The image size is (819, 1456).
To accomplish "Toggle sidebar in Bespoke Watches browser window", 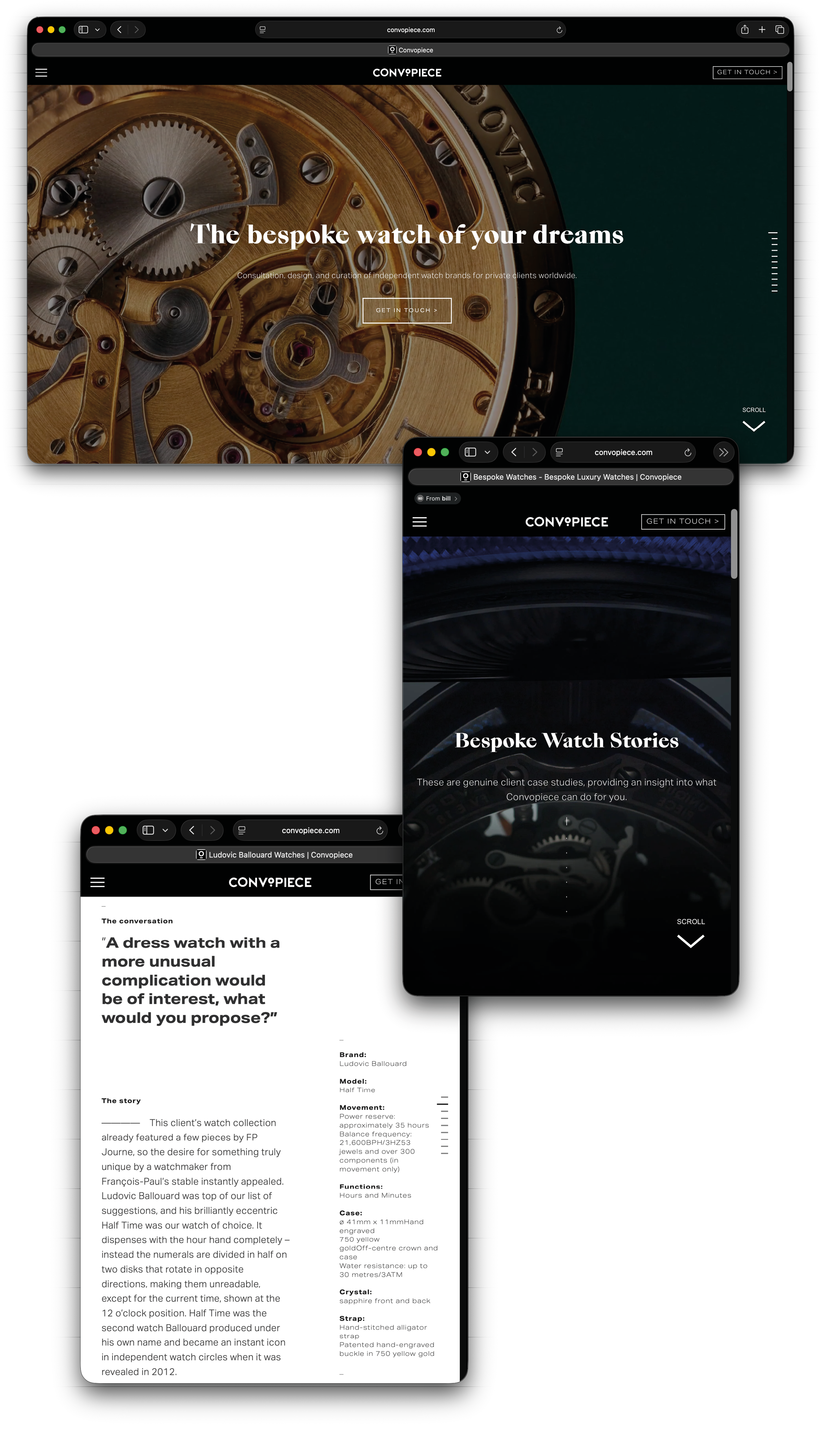I will [x=470, y=452].
